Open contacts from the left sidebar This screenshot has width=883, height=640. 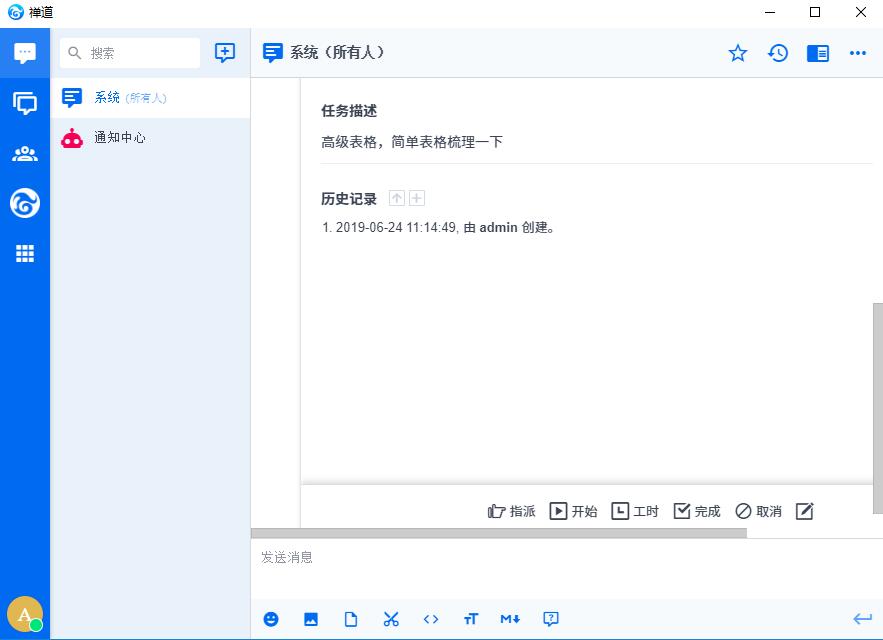pyautogui.click(x=25, y=154)
